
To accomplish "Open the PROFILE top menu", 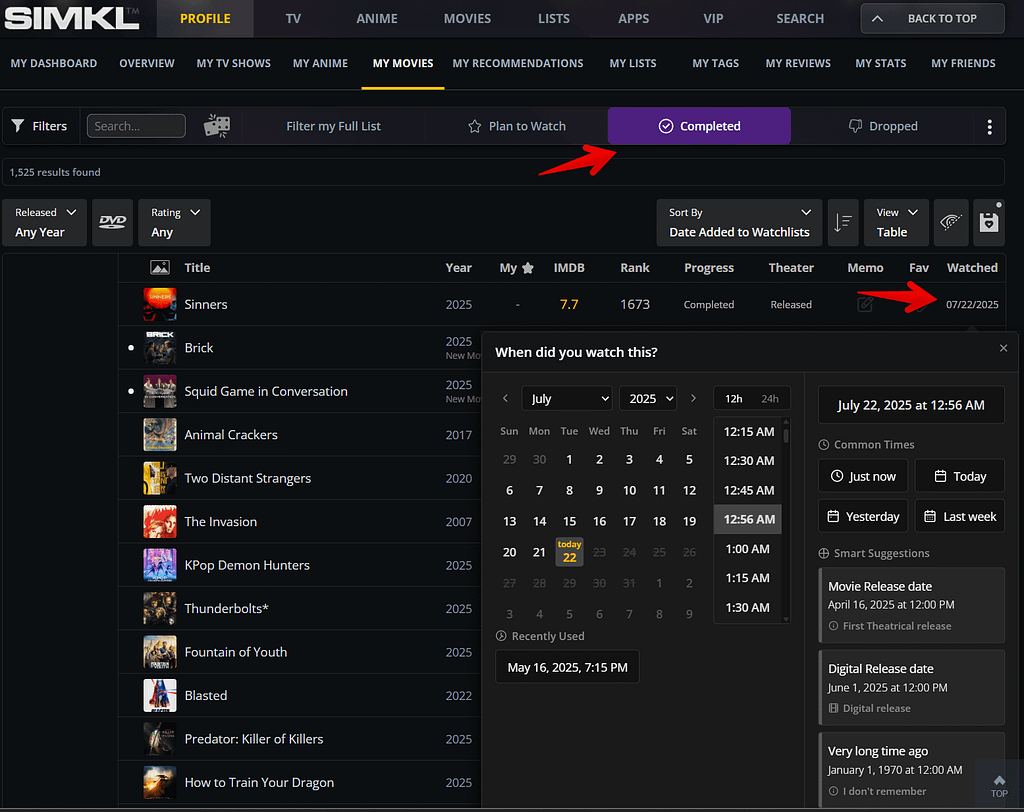I will pos(205,18).
